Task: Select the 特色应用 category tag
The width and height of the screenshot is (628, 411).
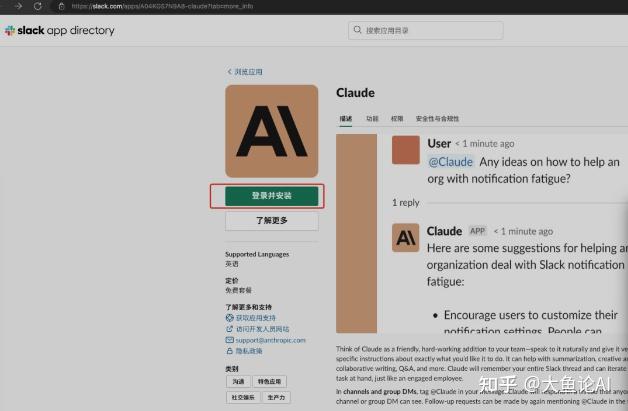Action: [x=269, y=381]
